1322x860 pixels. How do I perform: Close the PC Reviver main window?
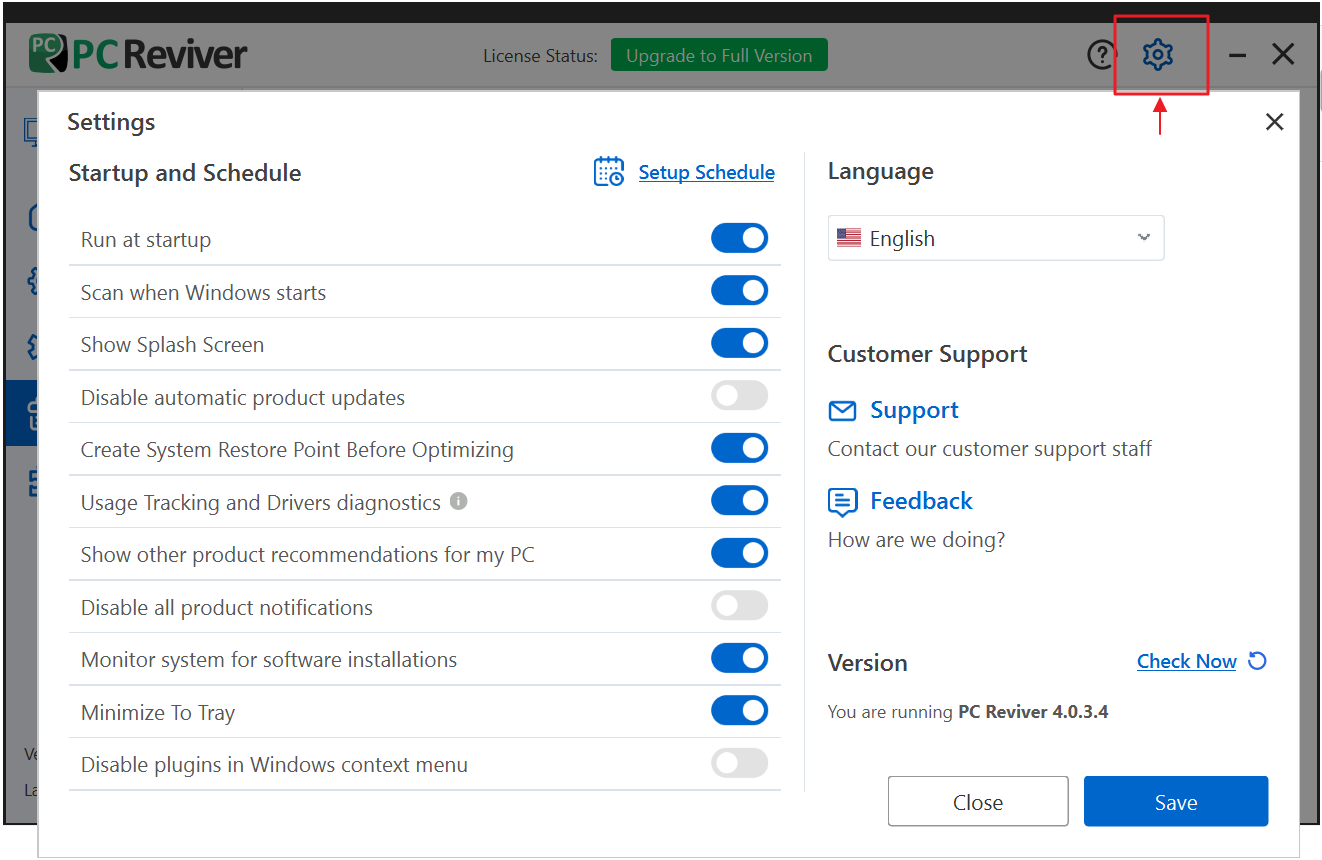pos(1283,54)
